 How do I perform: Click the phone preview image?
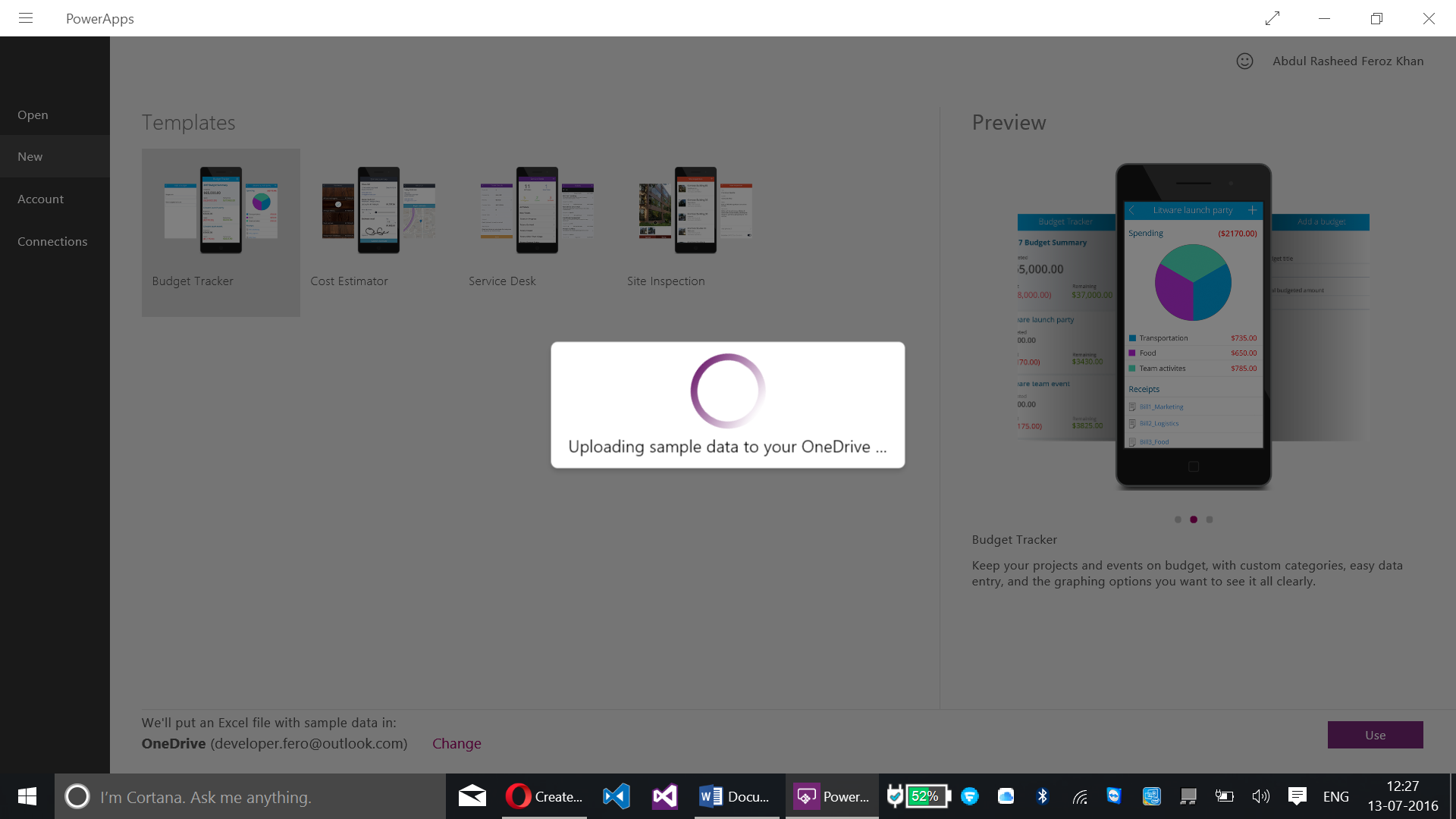(x=1193, y=325)
